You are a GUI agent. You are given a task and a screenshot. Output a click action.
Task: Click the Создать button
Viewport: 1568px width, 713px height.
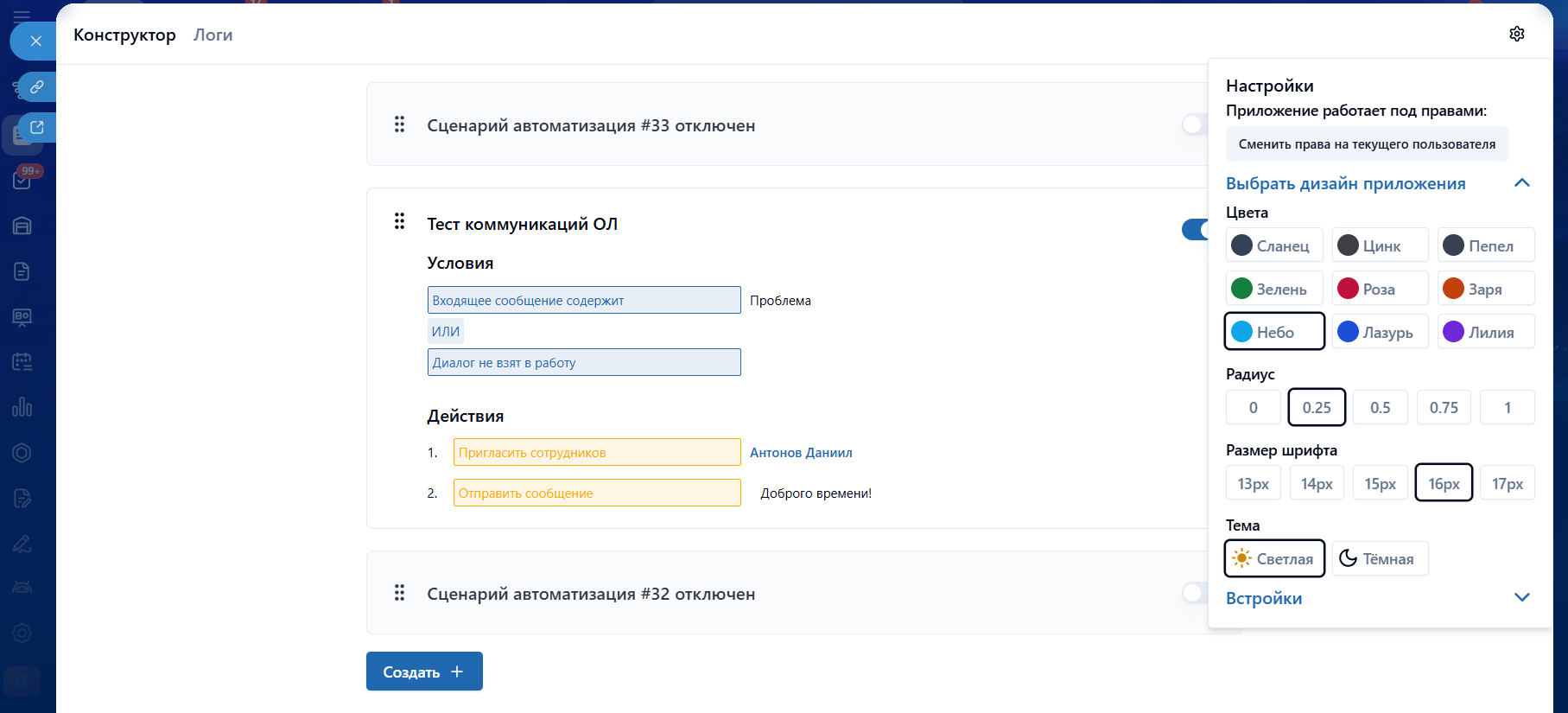[x=424, y=672]
